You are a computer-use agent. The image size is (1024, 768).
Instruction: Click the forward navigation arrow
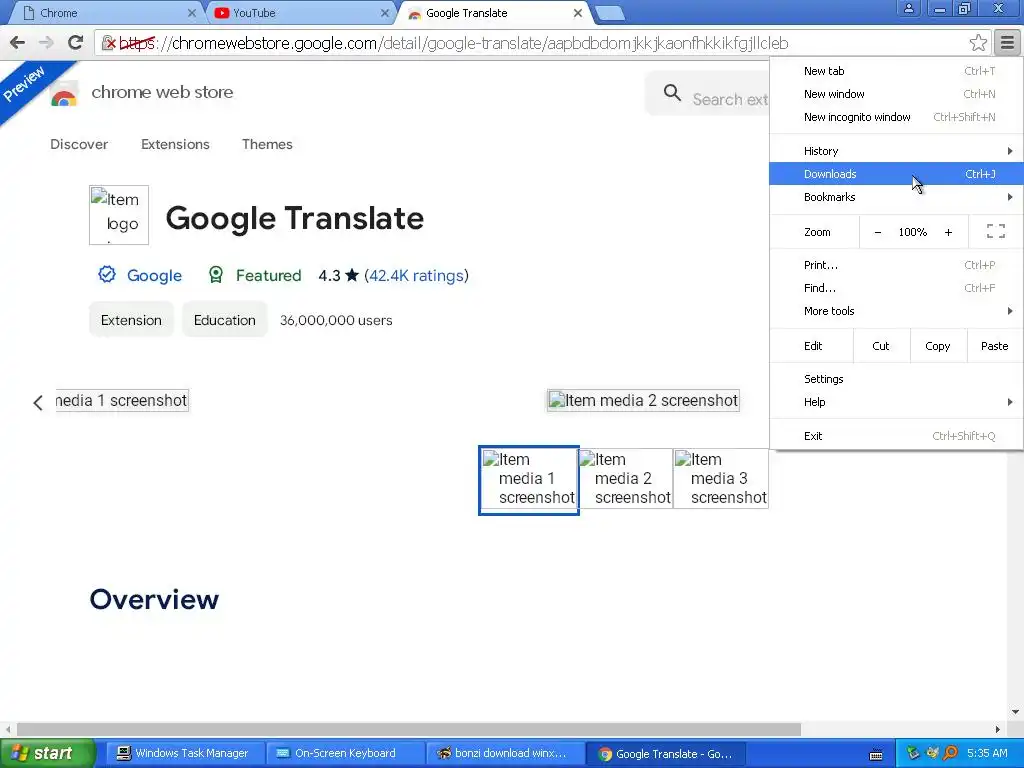click(x=46, y=43)
